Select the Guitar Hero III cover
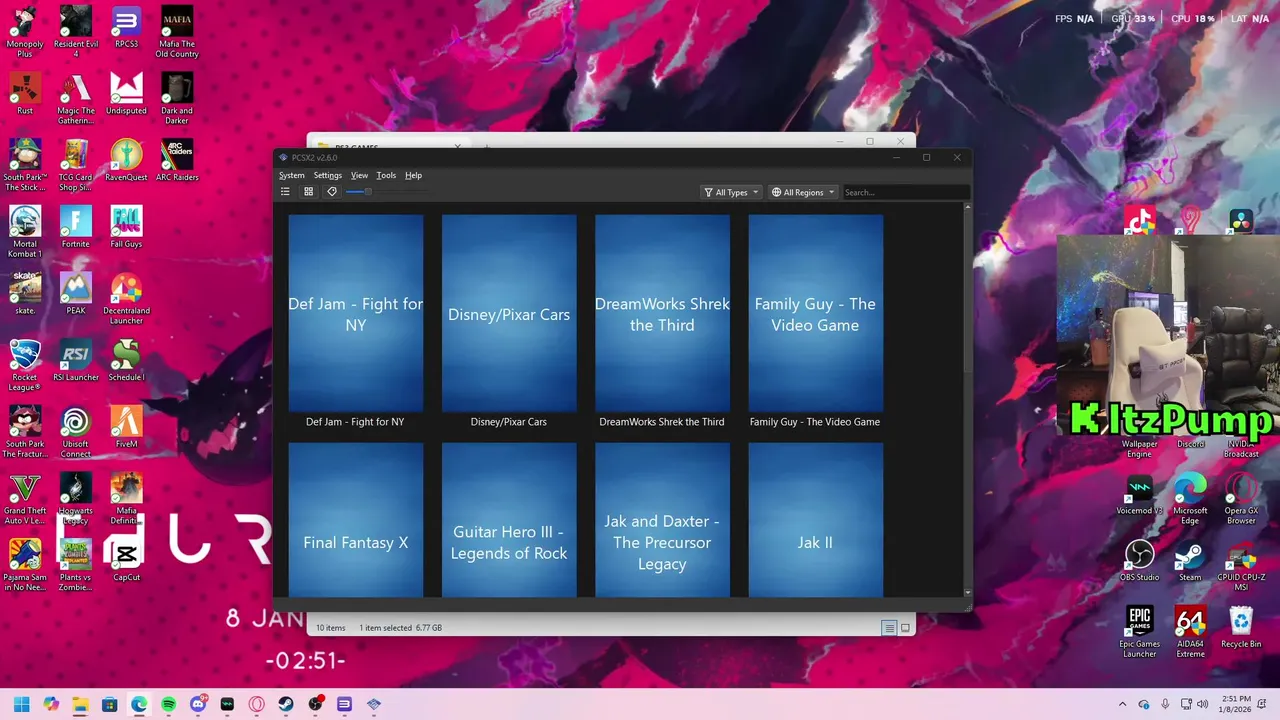1280x720 pixels. point(509,520)
